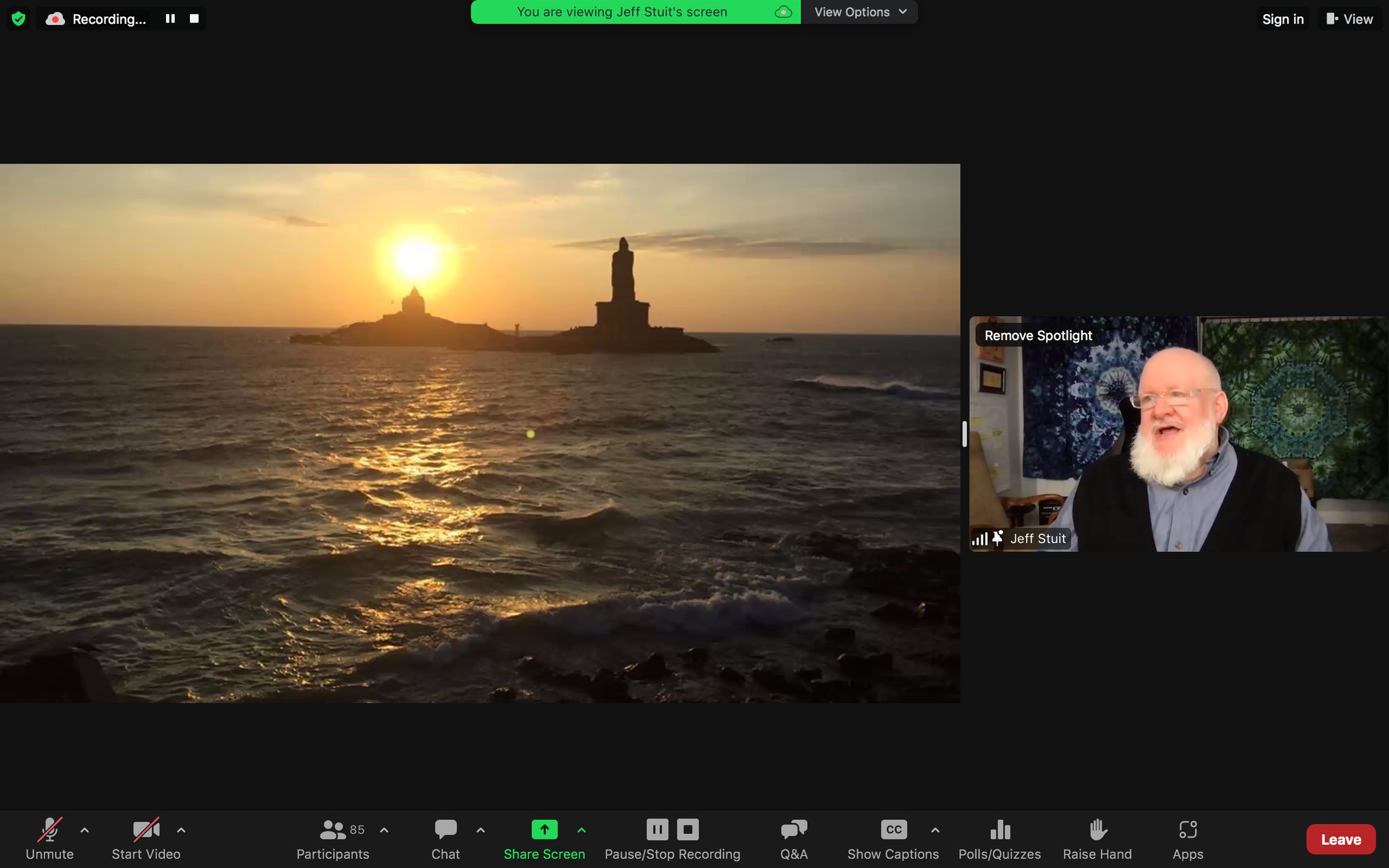
Task: Open Polls/Quizzes
Action: (999, 839)
